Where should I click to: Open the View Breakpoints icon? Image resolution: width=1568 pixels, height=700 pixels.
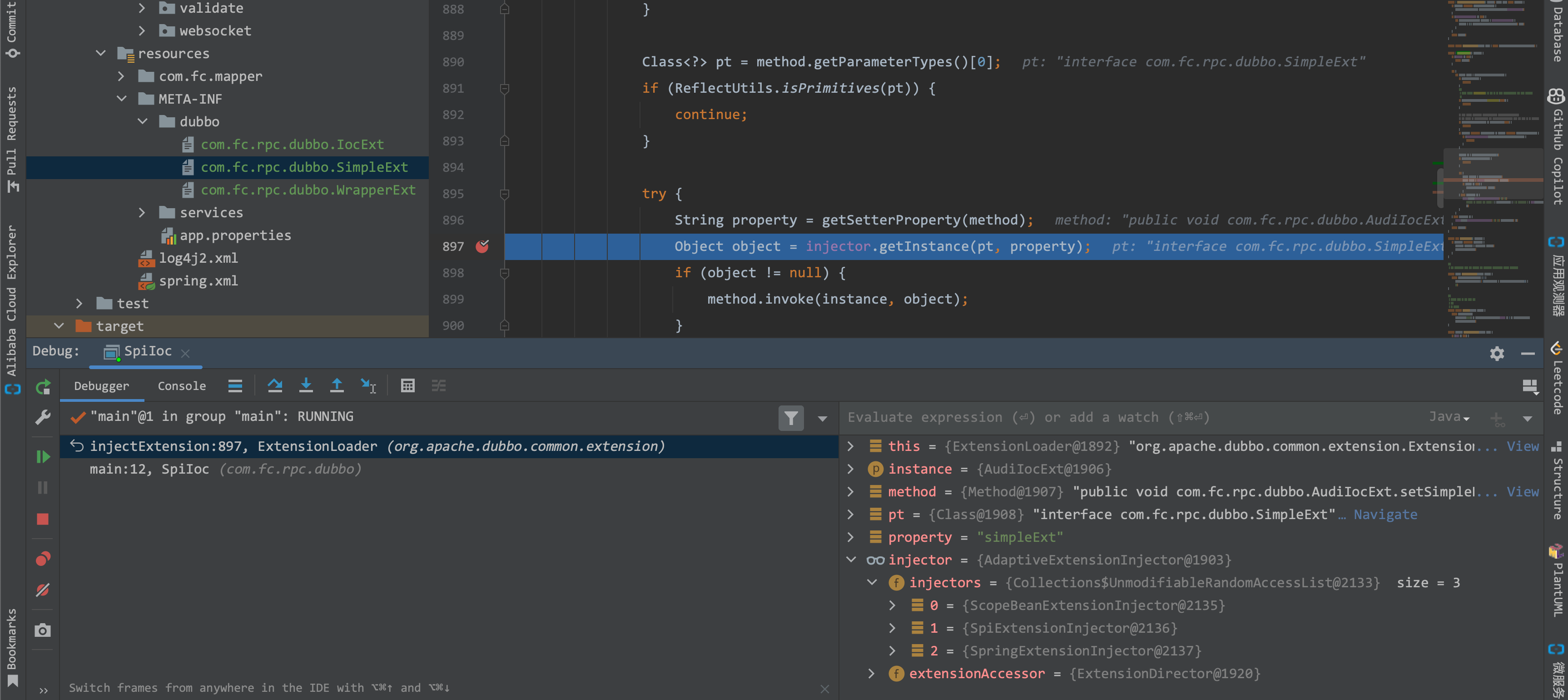pyautogui.click(x=43, y=559)
